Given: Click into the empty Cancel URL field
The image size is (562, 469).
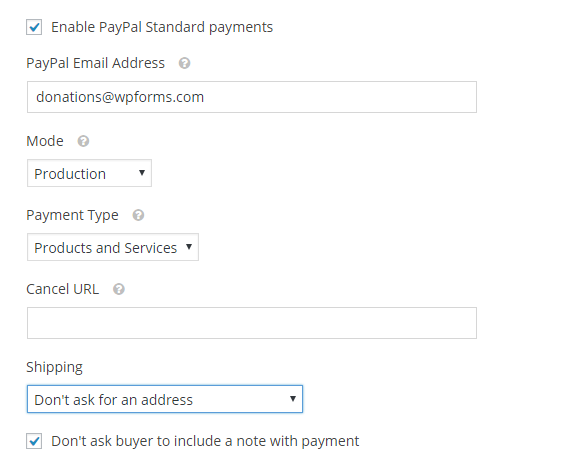Looking at the screenshot, I should pyautogui.click(x=252, y=323).
